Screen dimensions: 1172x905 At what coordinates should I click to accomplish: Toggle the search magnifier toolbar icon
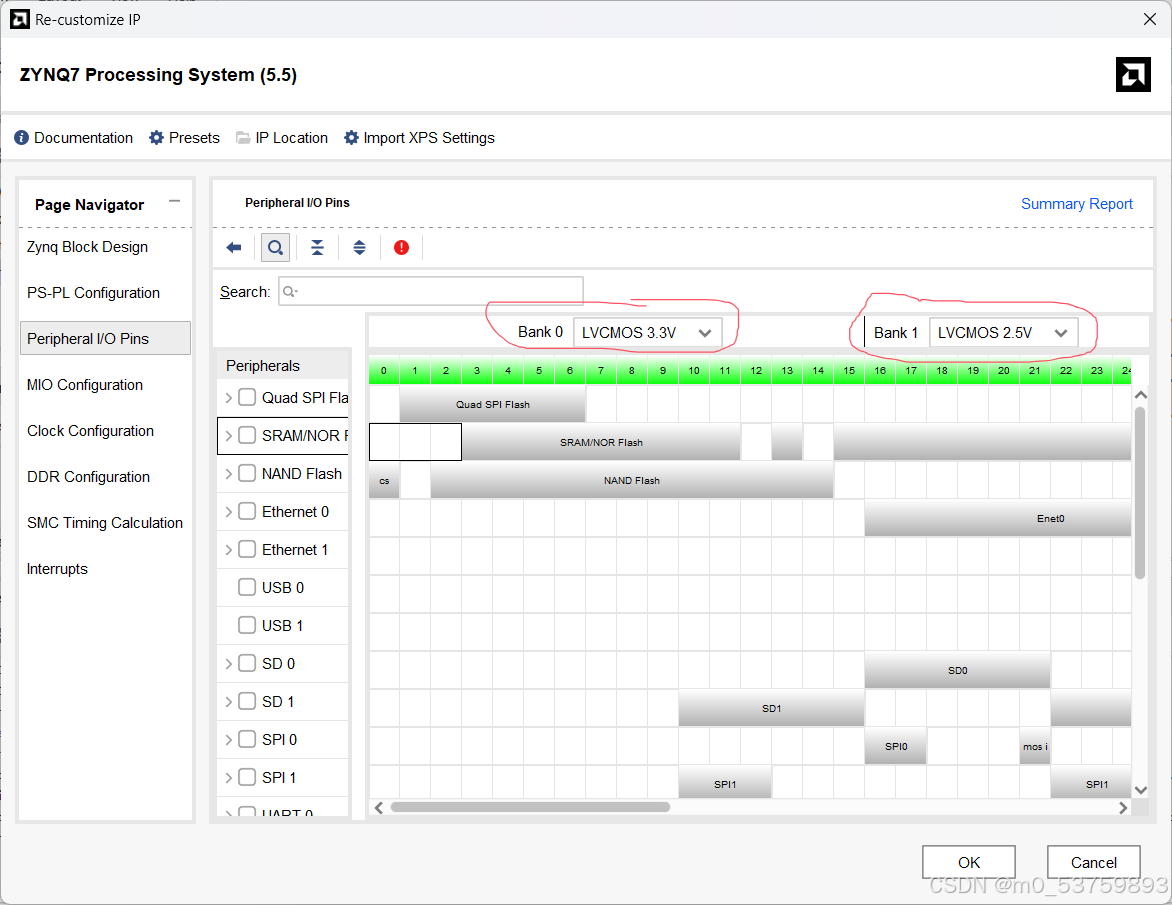(x=275, y=247)
